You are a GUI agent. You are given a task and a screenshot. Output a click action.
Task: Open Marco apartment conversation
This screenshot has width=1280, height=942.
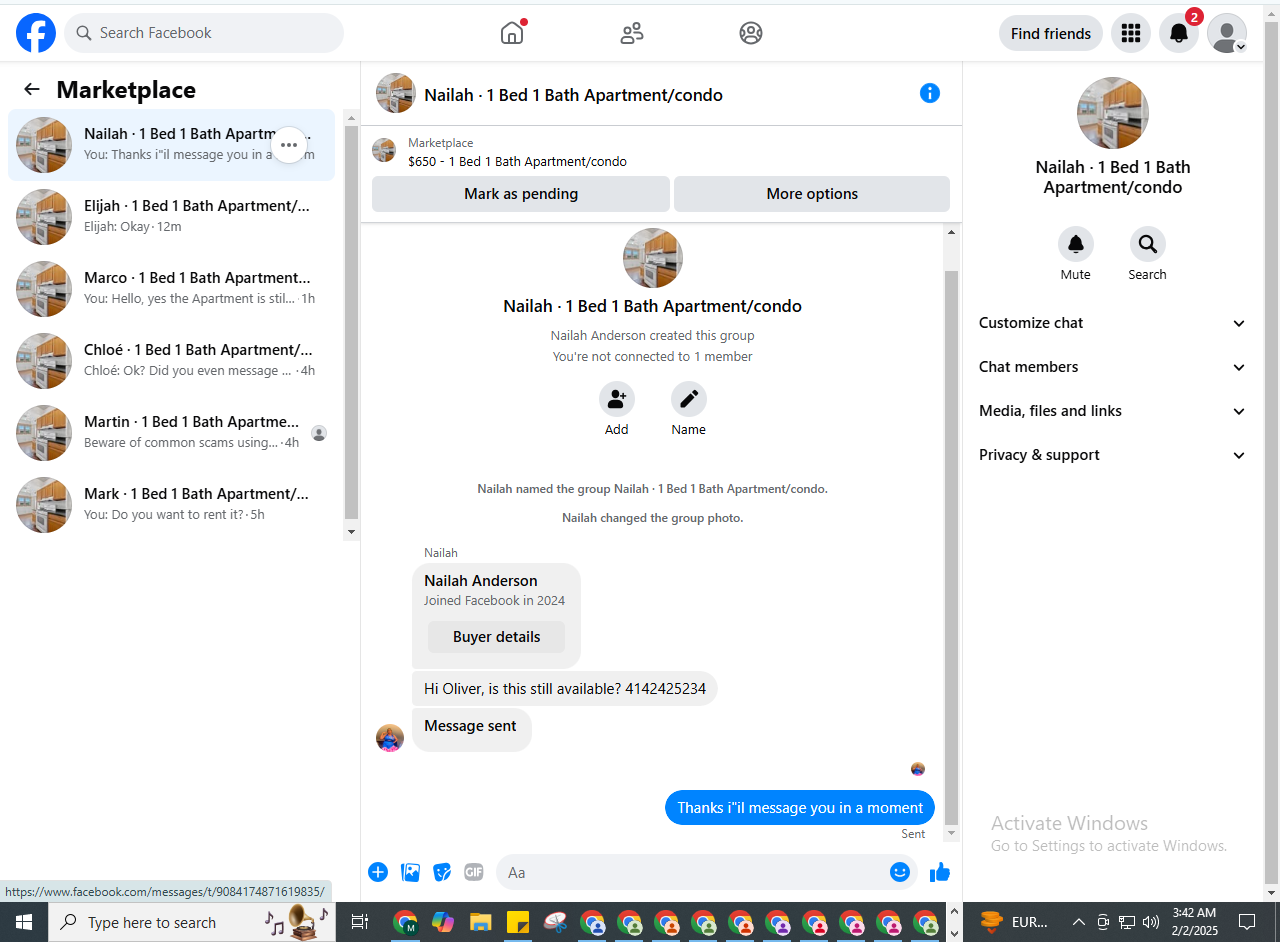click(171, 289)
